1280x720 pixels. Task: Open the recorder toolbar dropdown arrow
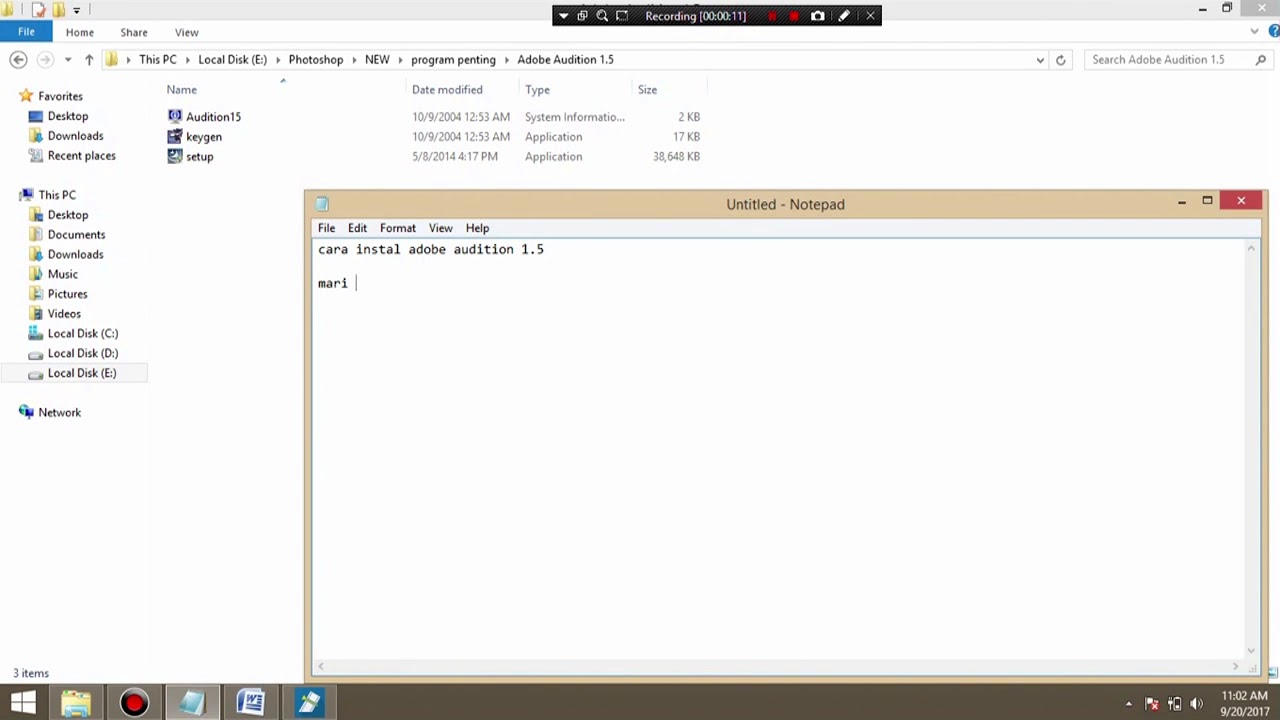pyautogui.click(x=563, y=16)
